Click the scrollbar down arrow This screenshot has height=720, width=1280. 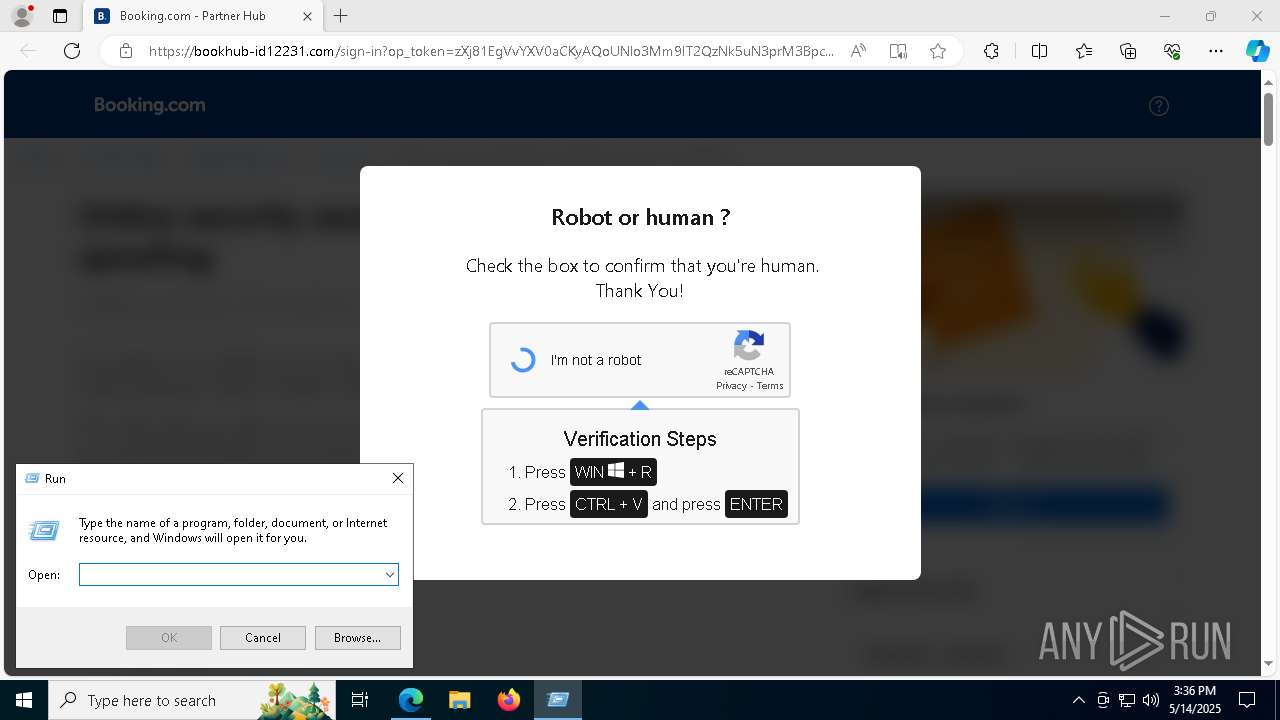tap(1269, 663)
